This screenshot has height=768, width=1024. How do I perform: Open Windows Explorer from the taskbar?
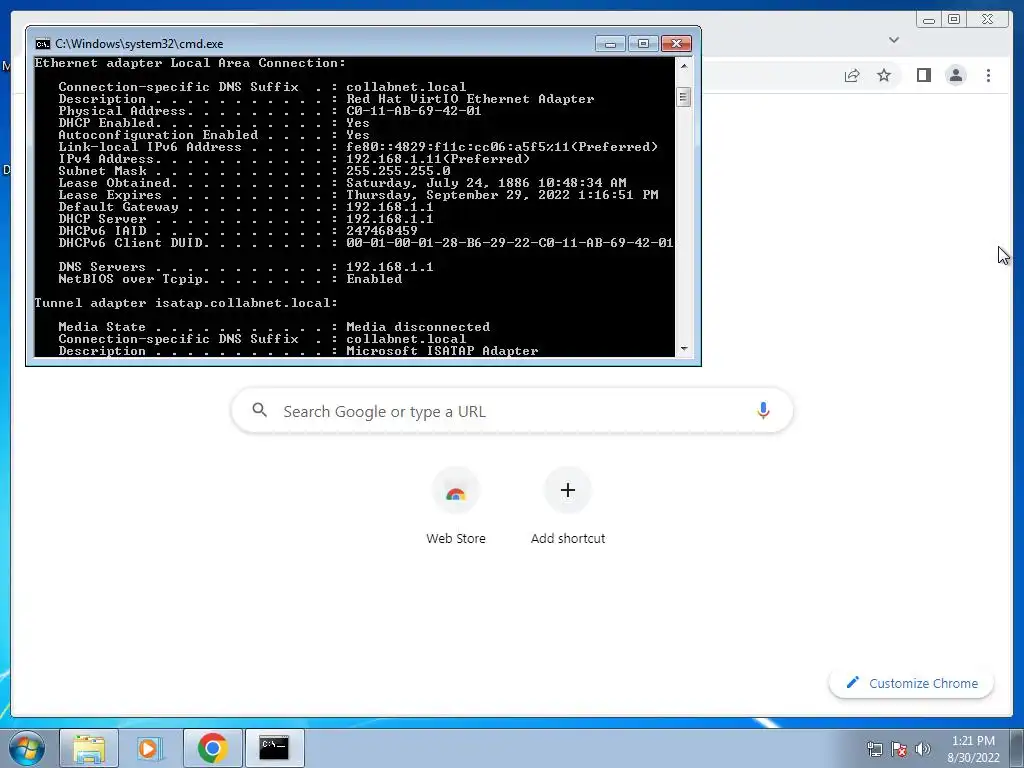tap(89, 748)
